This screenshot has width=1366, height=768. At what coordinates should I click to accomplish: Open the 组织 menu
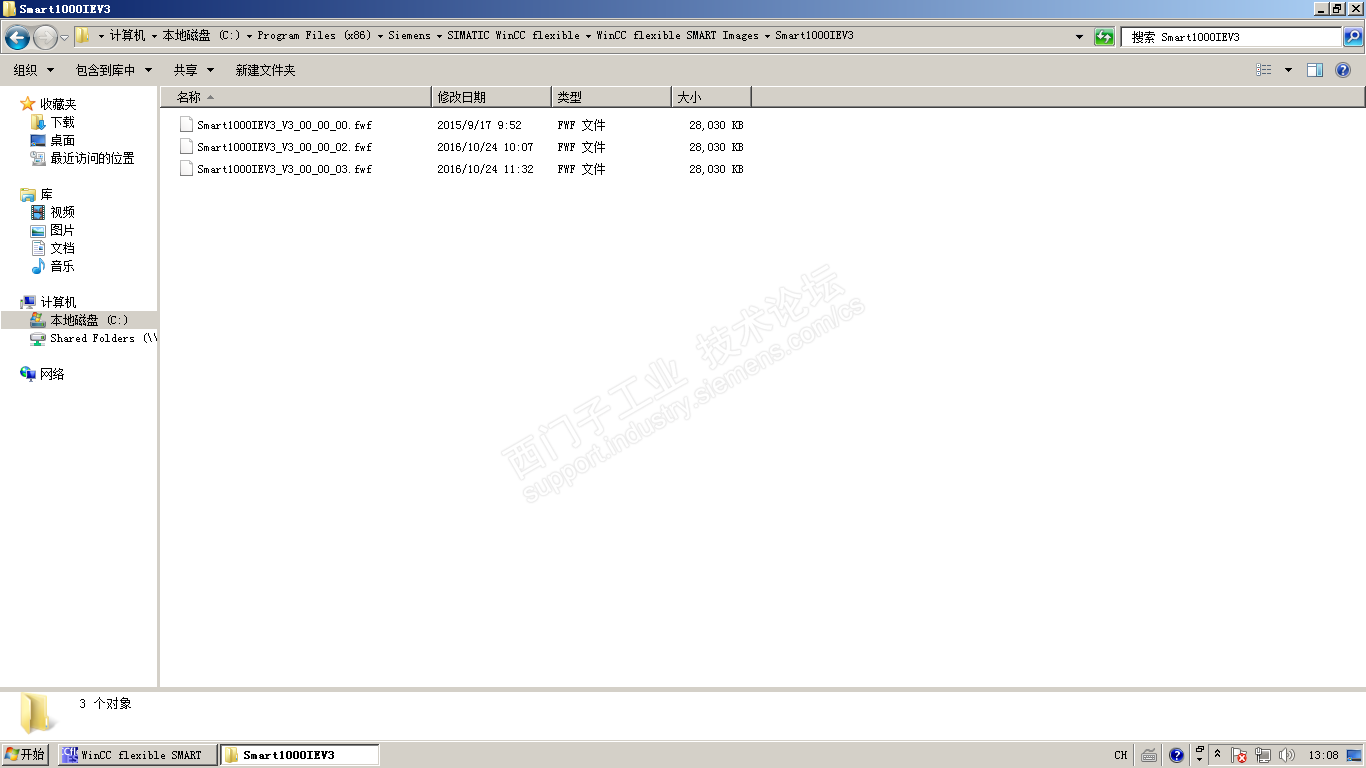[34, 70]
